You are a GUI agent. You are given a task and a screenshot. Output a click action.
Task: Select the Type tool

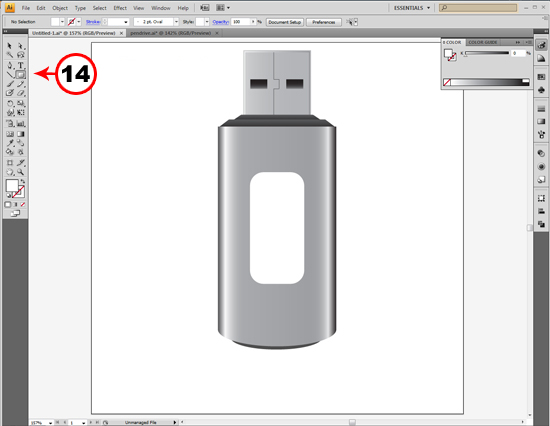(x=21, y=65)
